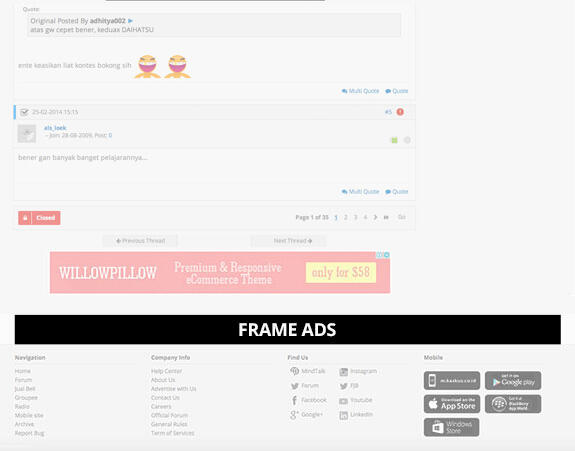Click Quote below the emoticon post

click(397, 91)
